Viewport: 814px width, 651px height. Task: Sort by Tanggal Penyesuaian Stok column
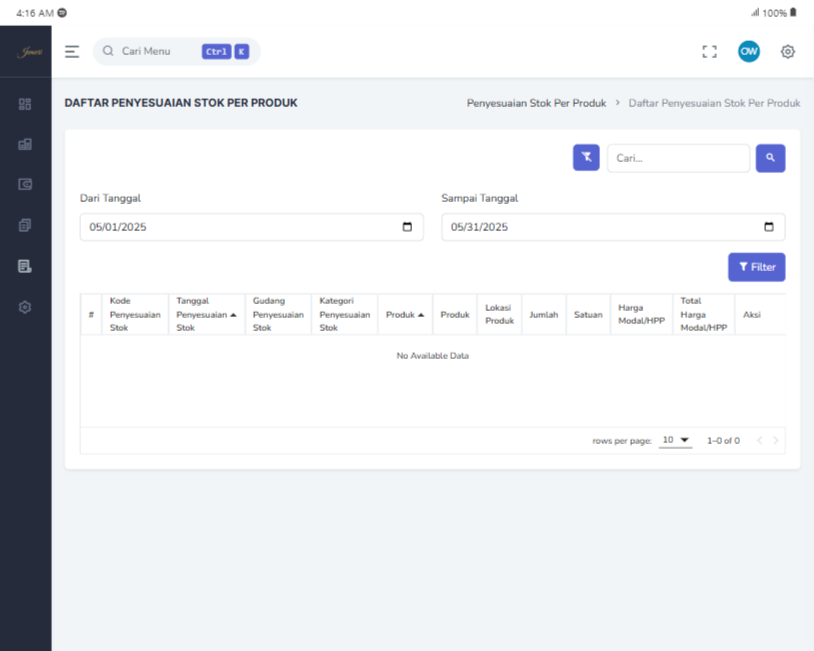click(206, 314)
